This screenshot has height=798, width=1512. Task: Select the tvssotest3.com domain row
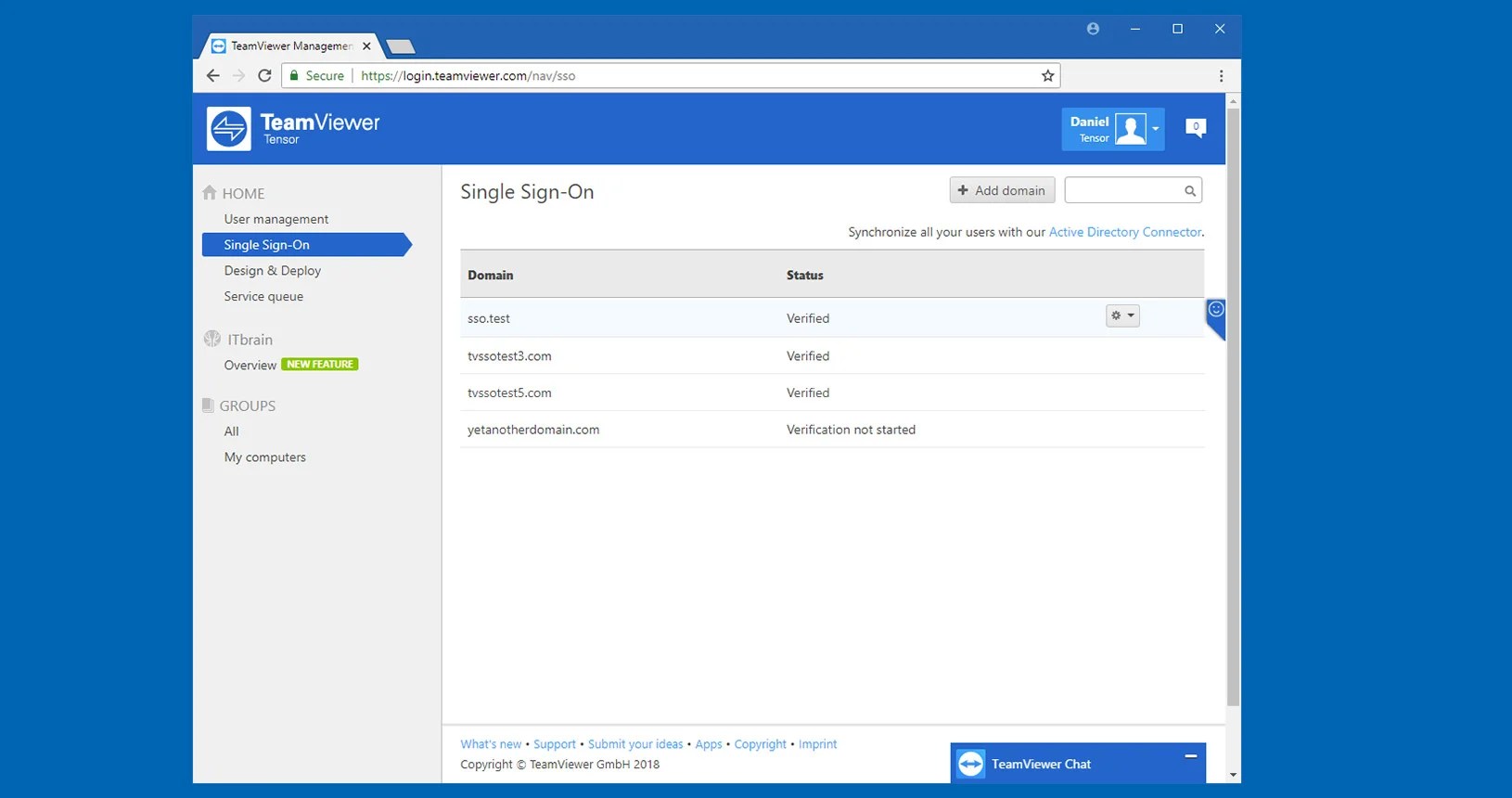coord(832,355)
